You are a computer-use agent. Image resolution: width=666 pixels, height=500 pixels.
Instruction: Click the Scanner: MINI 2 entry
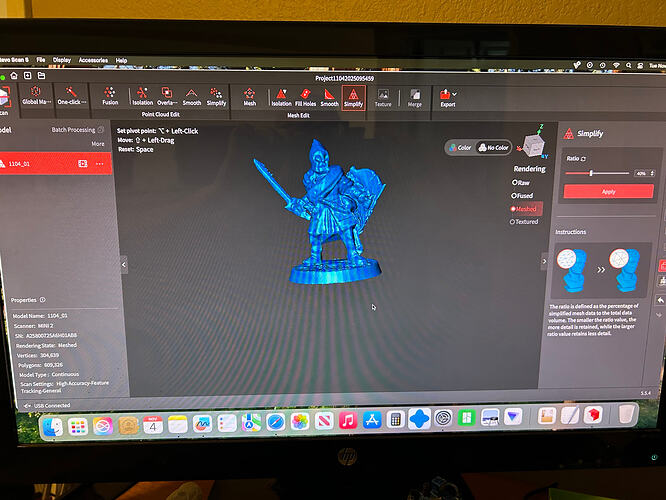34,326
